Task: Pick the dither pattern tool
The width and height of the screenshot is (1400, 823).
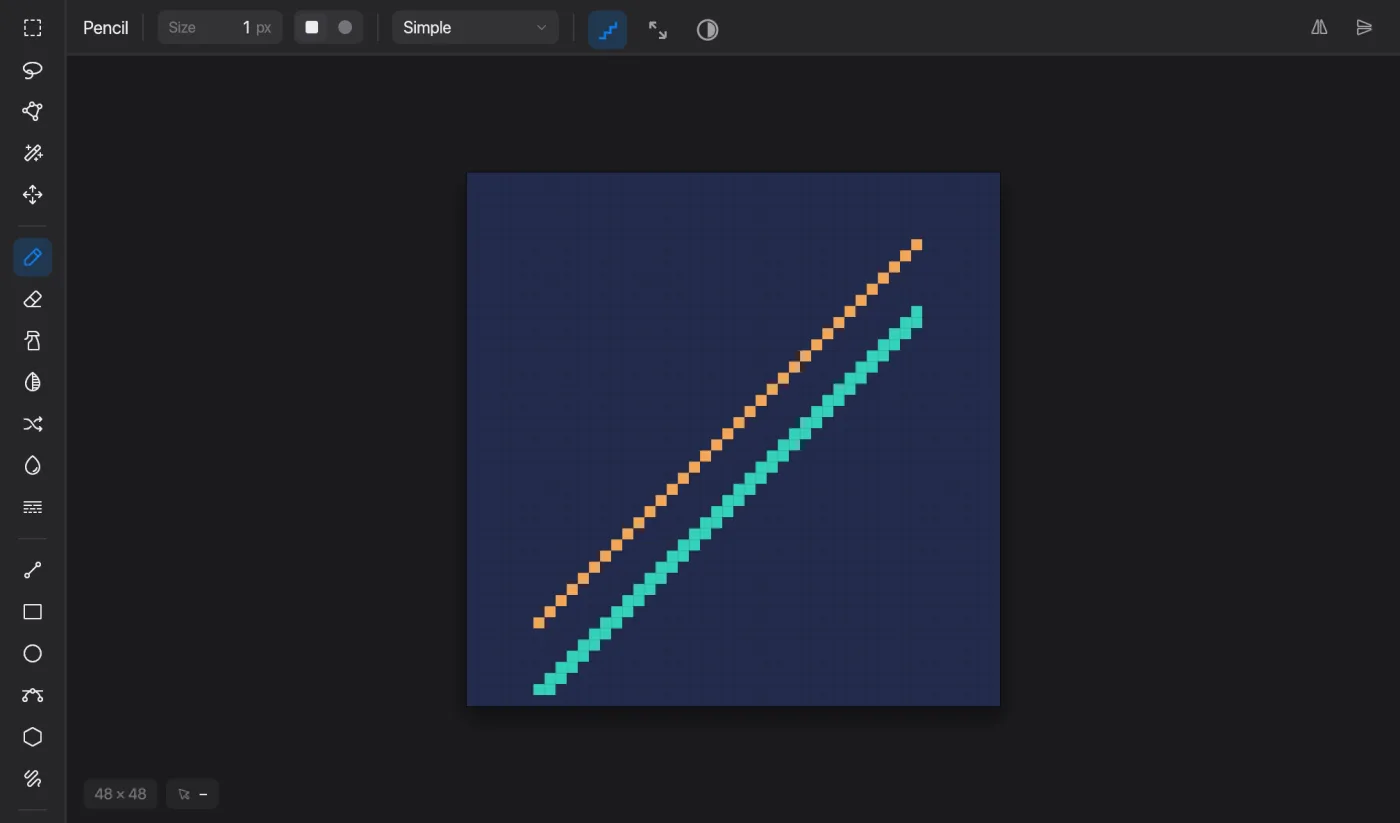Action: 33,507
